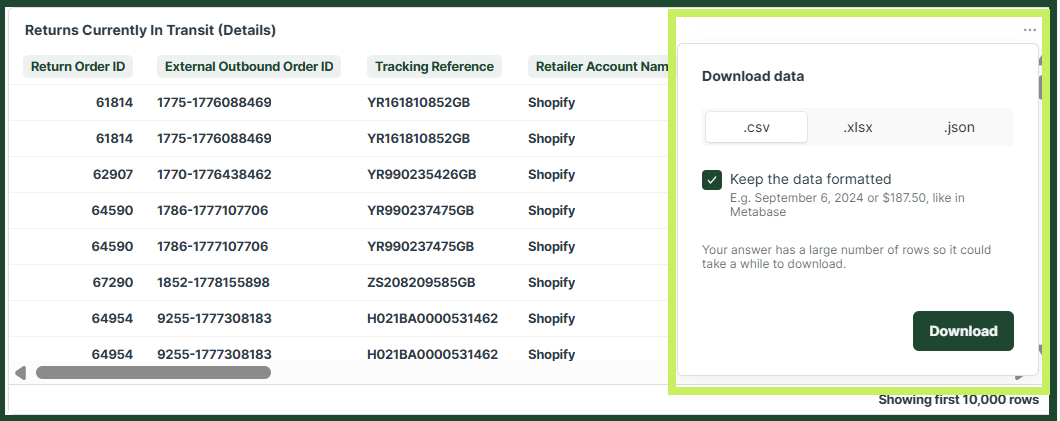The image size is (1060, 421).
Task: Select outbound order 1770-1776438462 cell
Action: click(x=214, y=174)
